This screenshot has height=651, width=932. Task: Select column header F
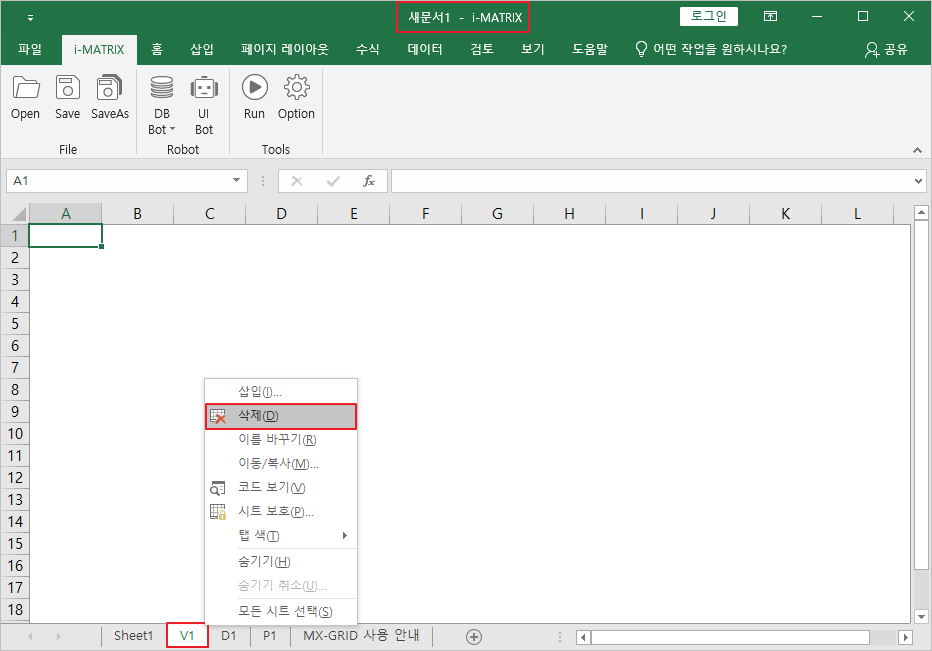(x=426, y=214)
